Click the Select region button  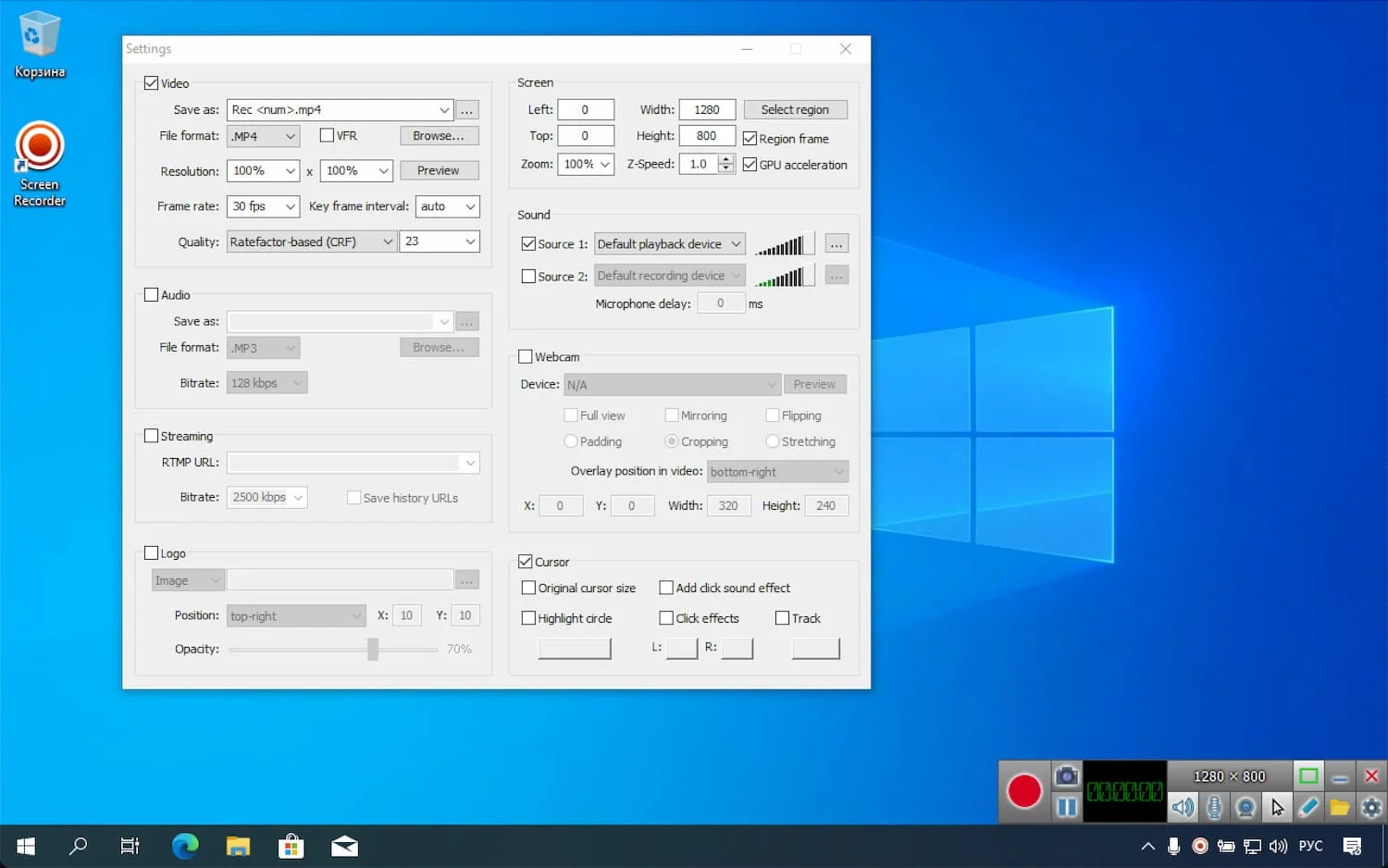[795, 109]
